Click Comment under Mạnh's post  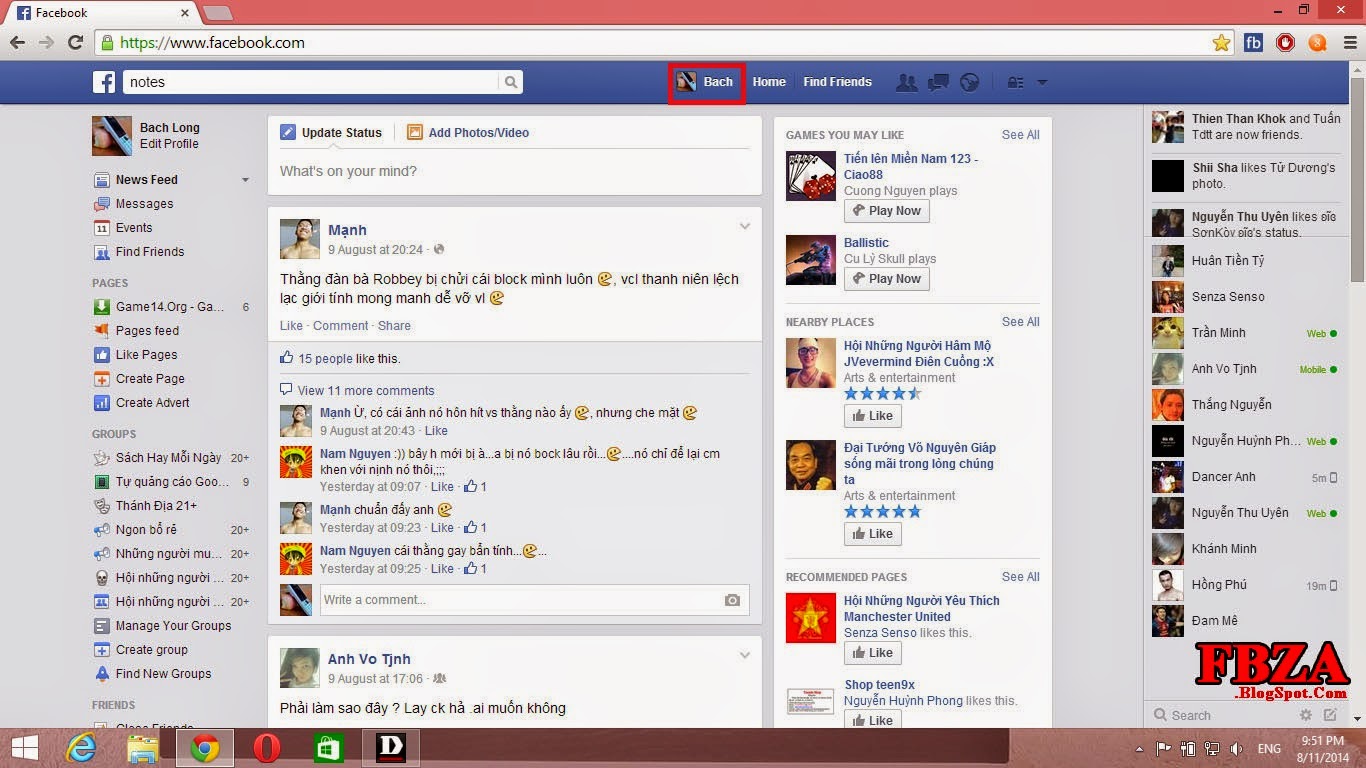coord(340,326)
